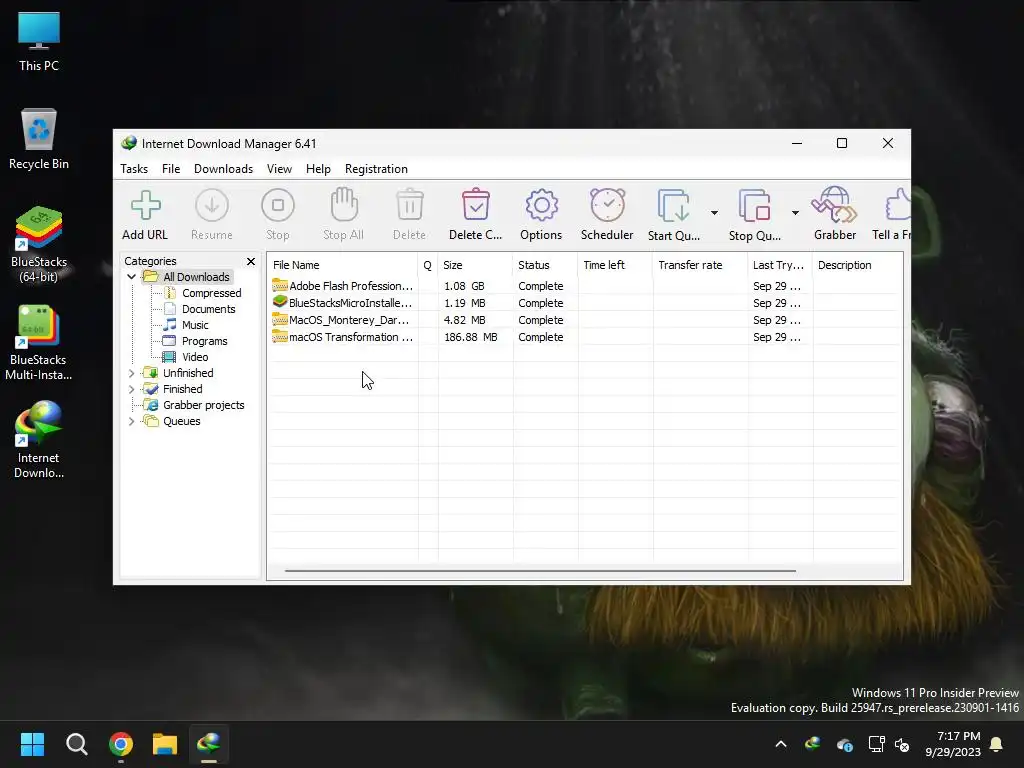
Task: Select the macOS Transformation download row
Action: click(x=584, y=337)
